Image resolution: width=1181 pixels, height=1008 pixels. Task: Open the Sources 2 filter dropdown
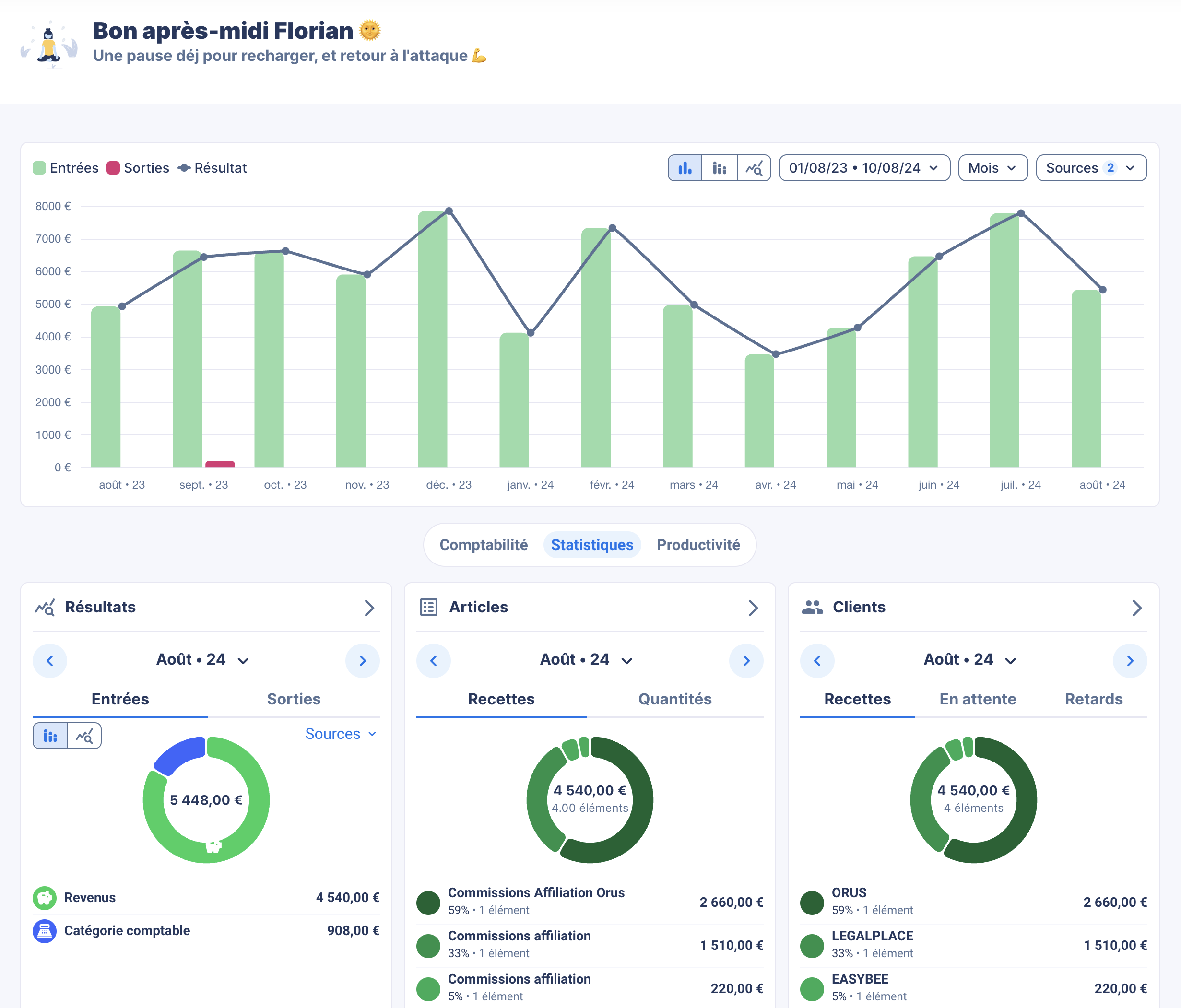point(1091,168)
